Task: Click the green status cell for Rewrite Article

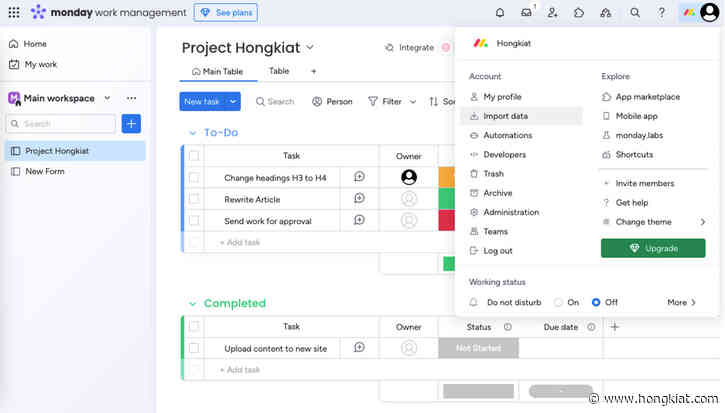Action: tap(447, 199)
